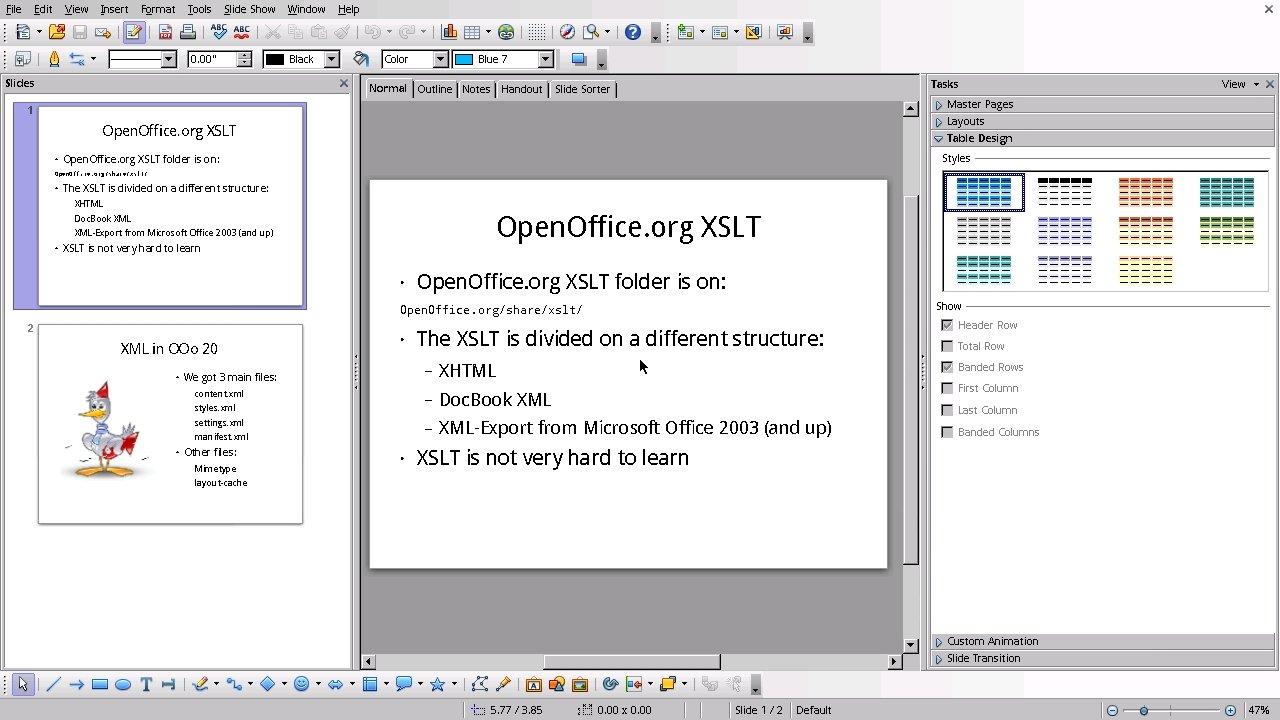Select the Ellipse drawing tool
The image size is (1280, 720).
pos(122,684)
